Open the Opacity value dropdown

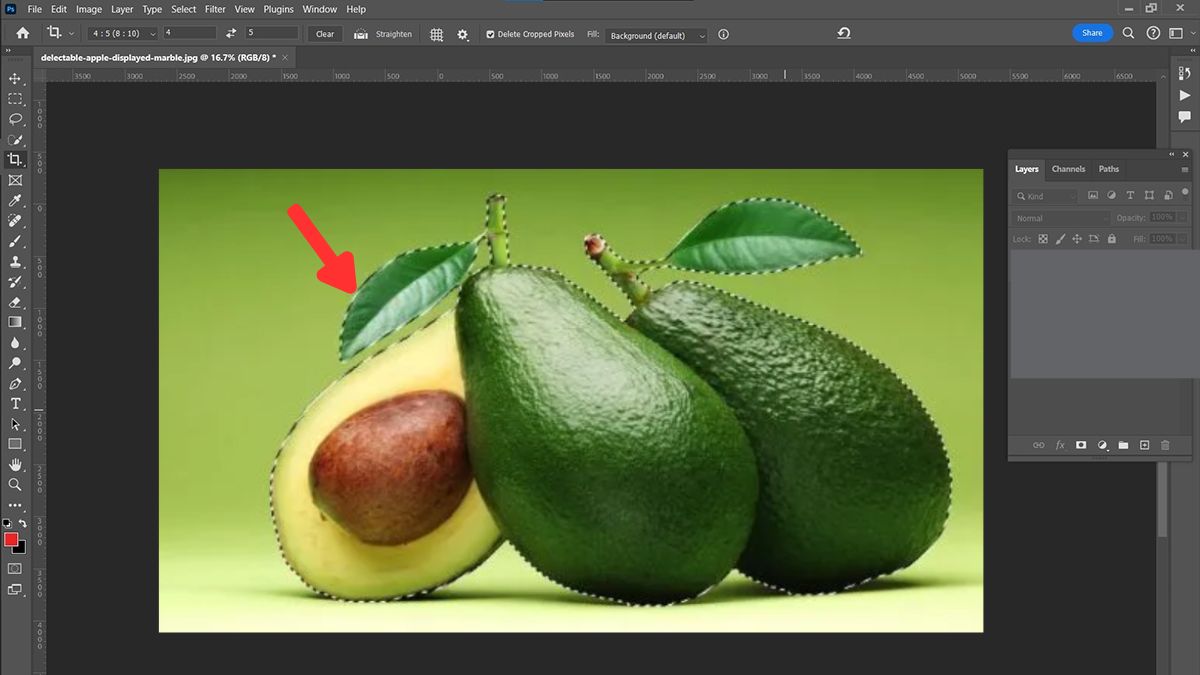pos(1182,217)
